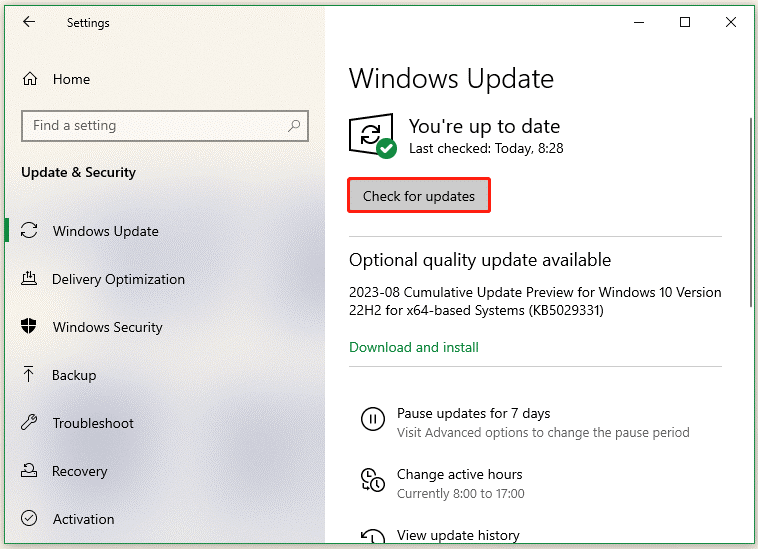The width and height of the screenshot is (758, 549).
Task: Click the back arrow in Settings
Action: (29, 22)
